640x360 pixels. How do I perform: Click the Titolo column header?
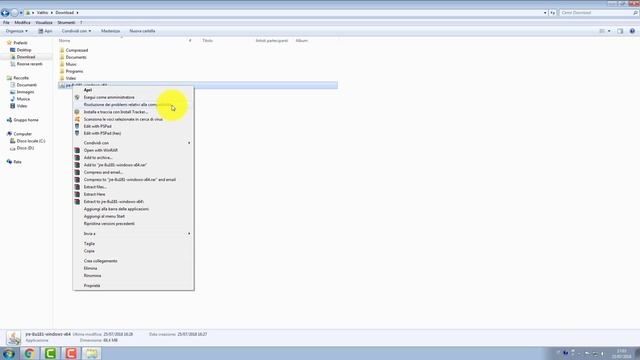tap(208, 41)
